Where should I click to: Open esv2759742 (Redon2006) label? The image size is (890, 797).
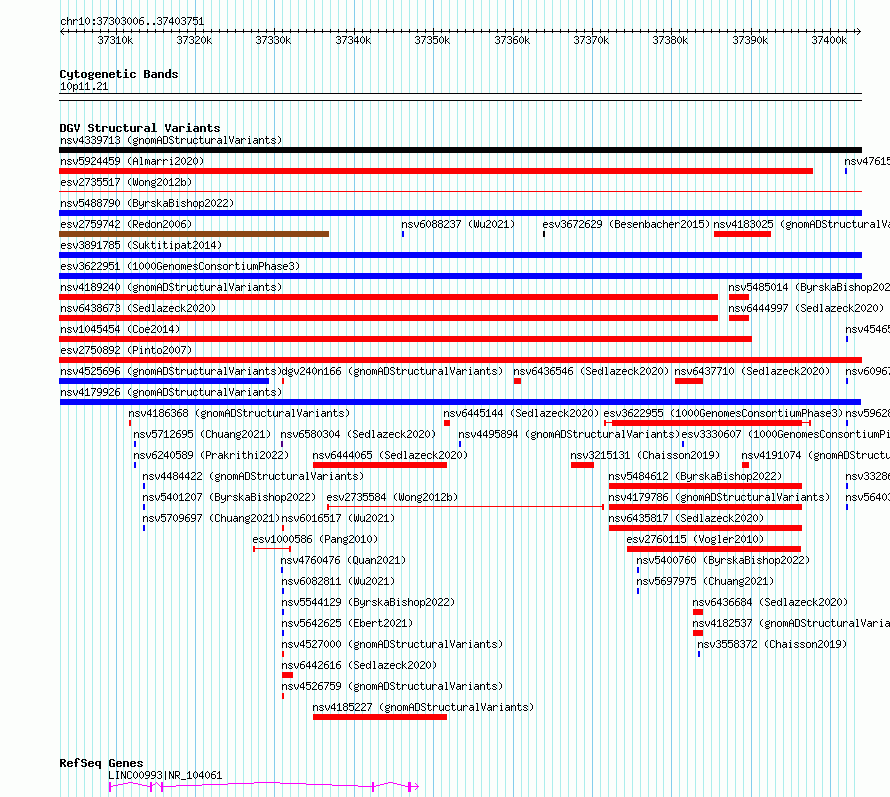coord(126,224)
